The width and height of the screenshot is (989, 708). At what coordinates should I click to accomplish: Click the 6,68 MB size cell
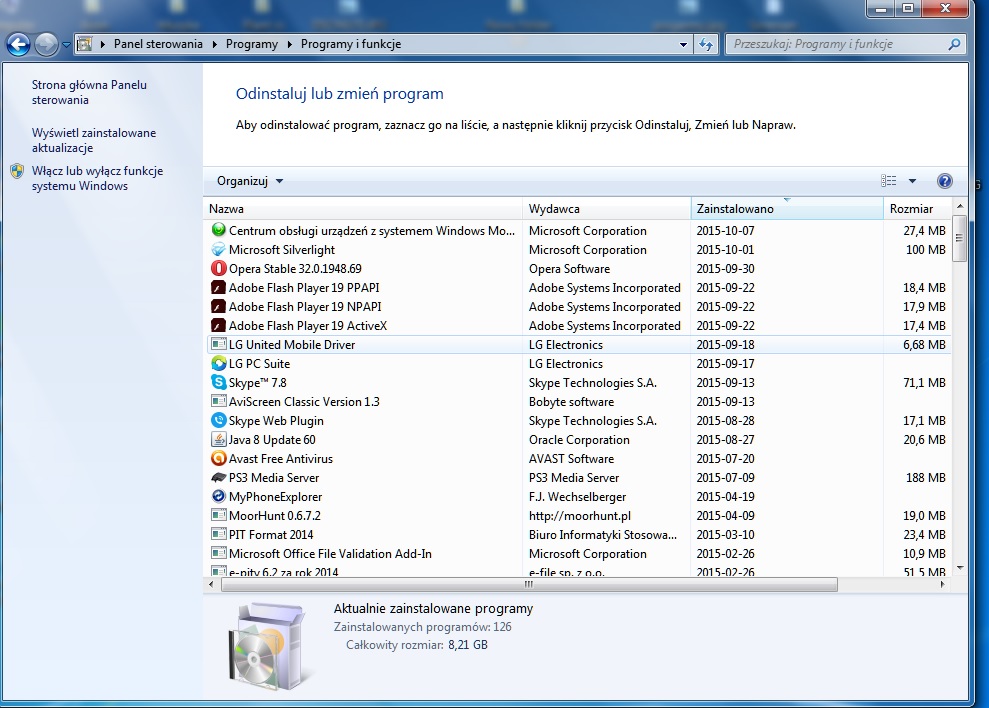(x=924, y=345)
